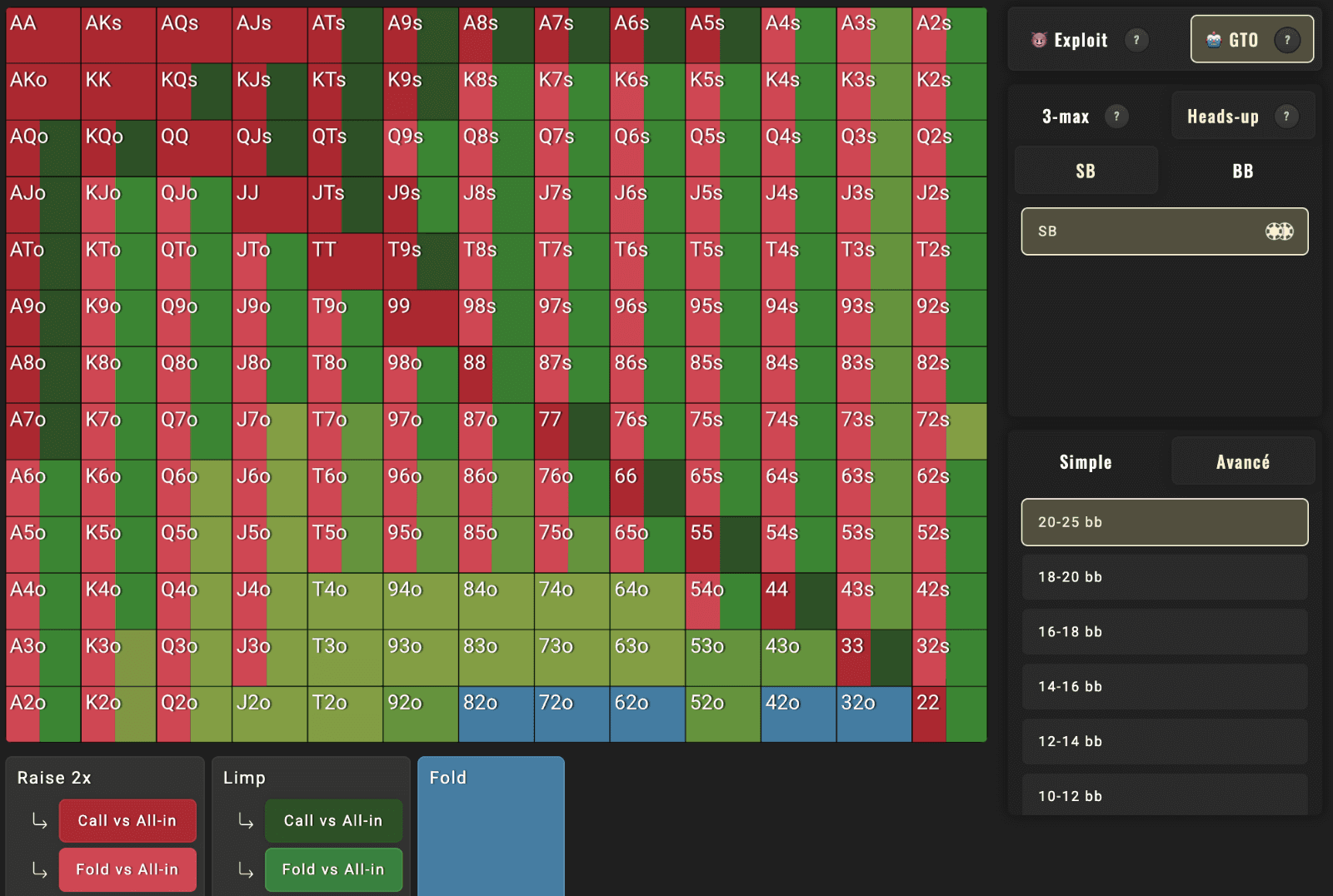The image size is (1333, 896).
Task: Select the AA cell in the hand grid
Action: [42, 33]
